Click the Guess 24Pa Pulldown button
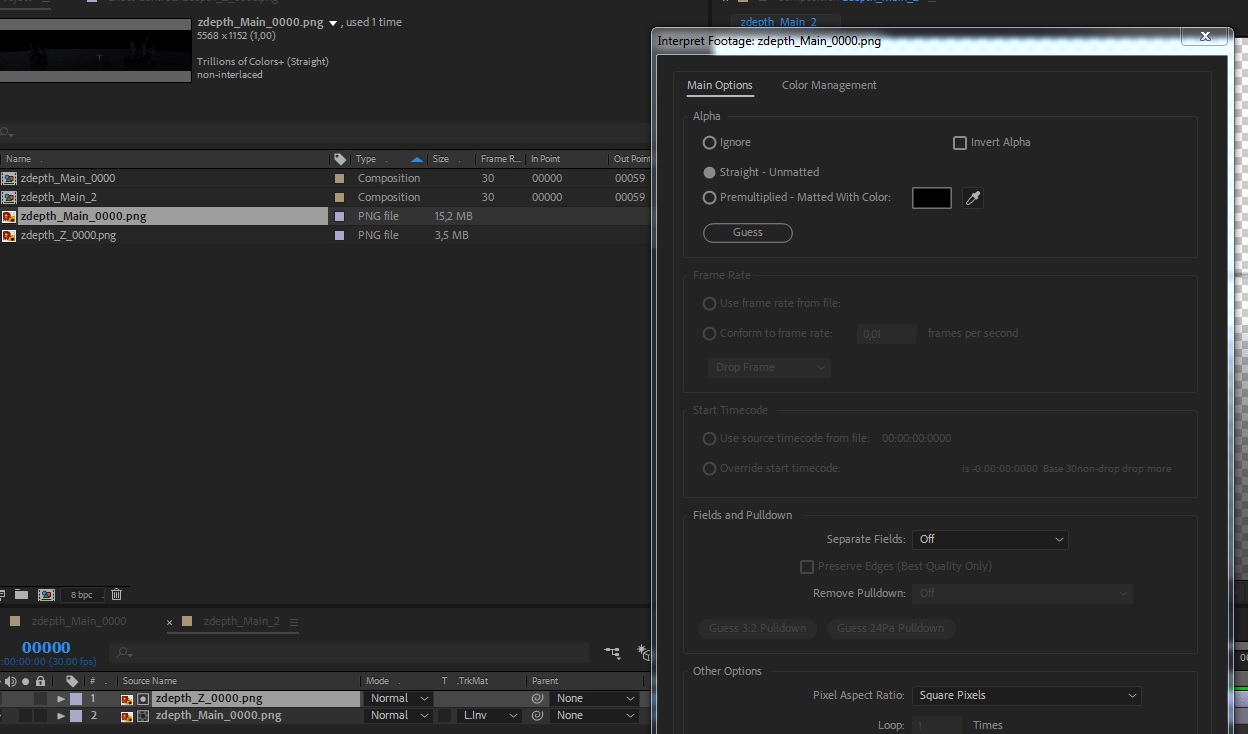This screenshot has height=734, width=1248. click(x=890, y=628)
